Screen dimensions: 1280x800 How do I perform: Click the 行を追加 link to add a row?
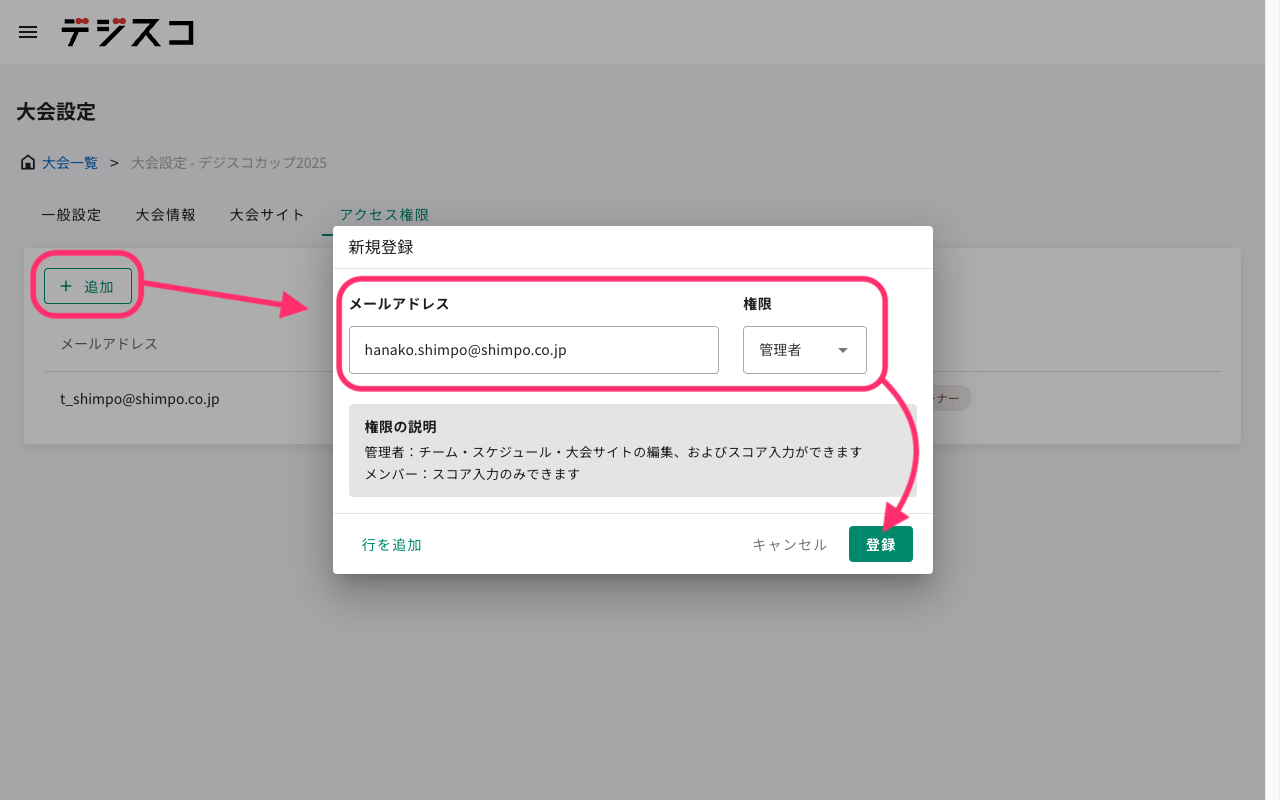pyautogui.click(x=391, y=543)
